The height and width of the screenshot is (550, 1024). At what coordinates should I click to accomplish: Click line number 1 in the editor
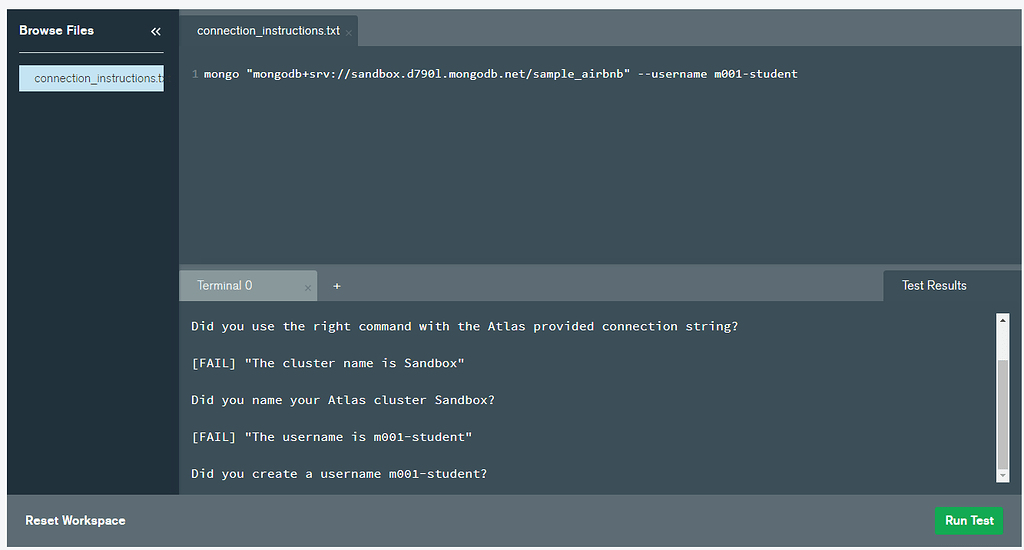point(194,74)
